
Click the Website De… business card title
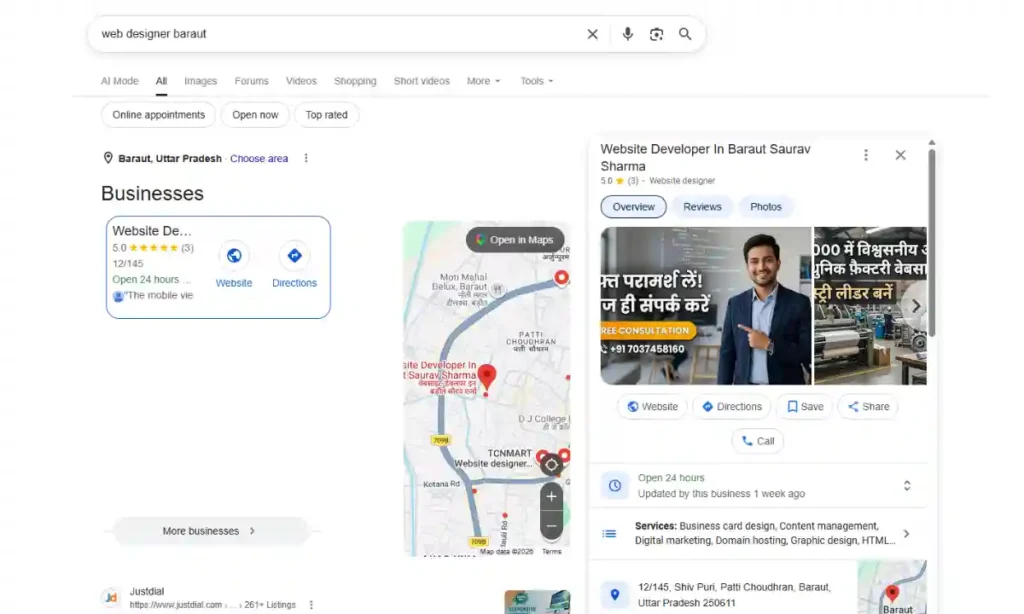point(152,231)
